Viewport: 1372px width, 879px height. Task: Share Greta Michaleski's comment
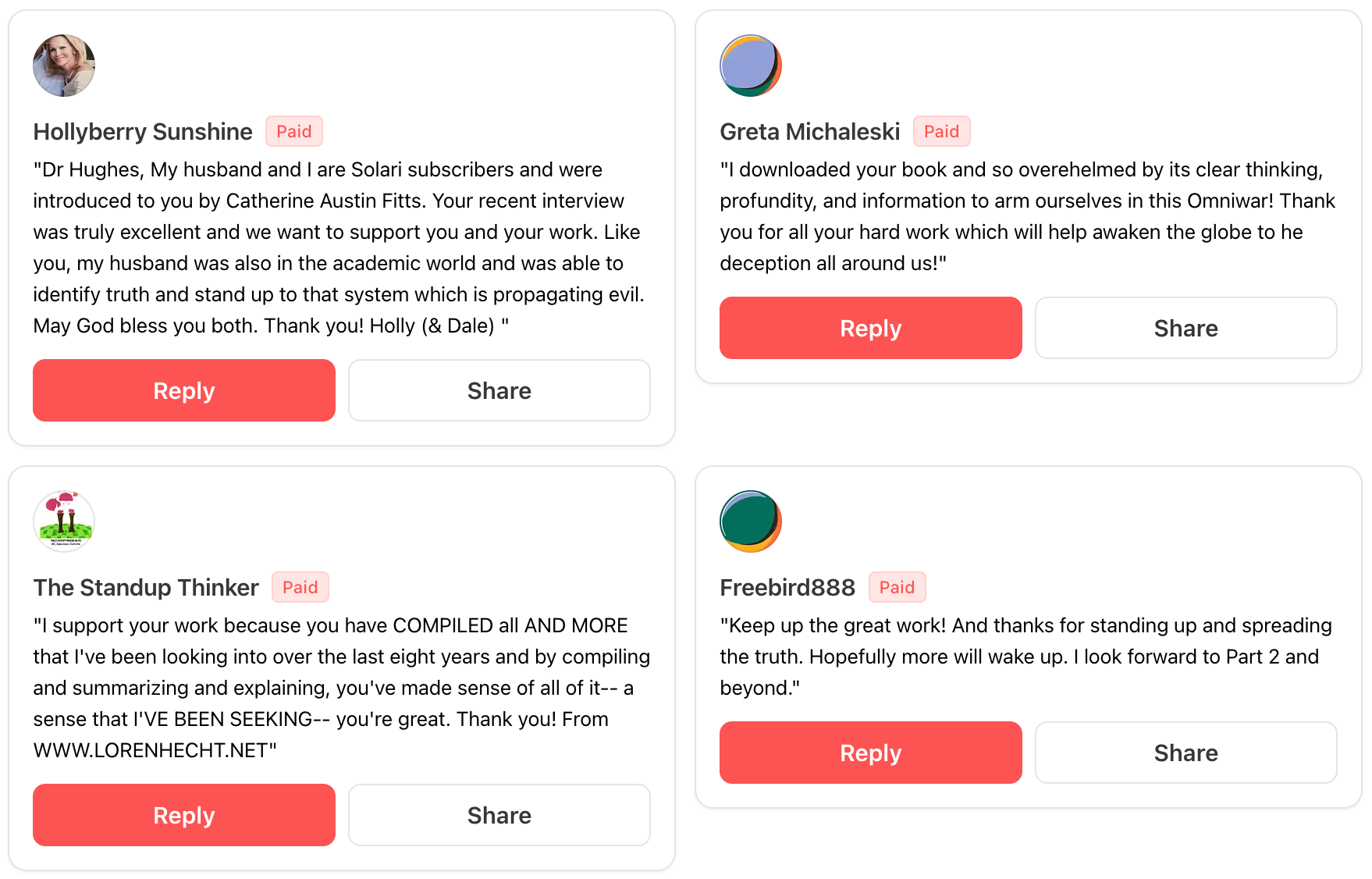tap(1186, 328)
